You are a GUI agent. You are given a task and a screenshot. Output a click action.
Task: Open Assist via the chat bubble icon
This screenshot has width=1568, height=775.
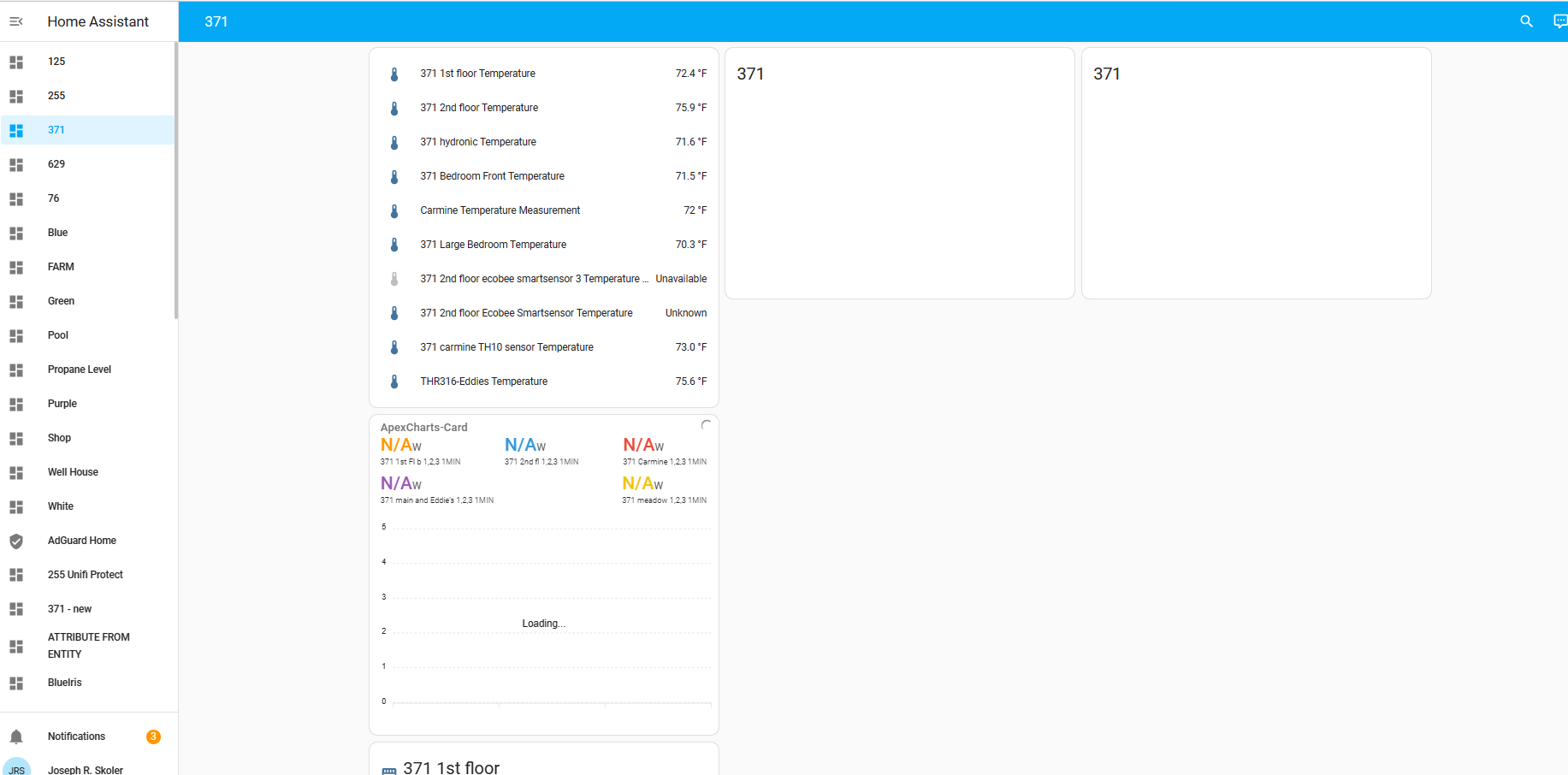(x=1559, y=21)
